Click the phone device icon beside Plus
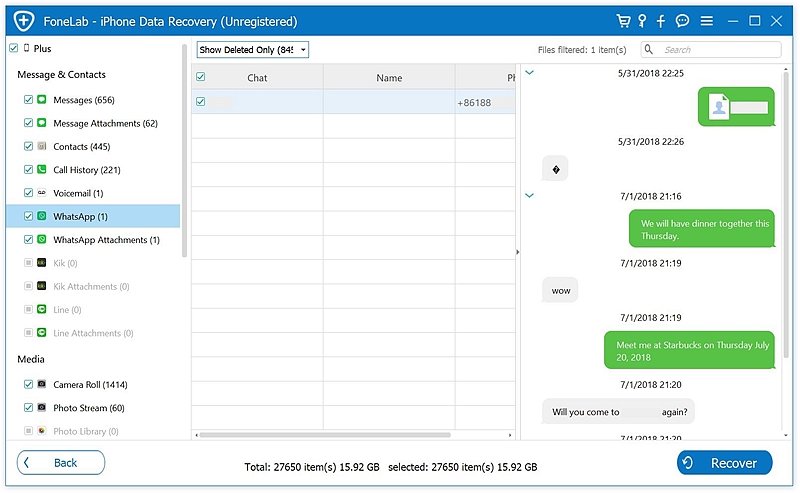The image size is (800, 493). [x=27, y=48]
